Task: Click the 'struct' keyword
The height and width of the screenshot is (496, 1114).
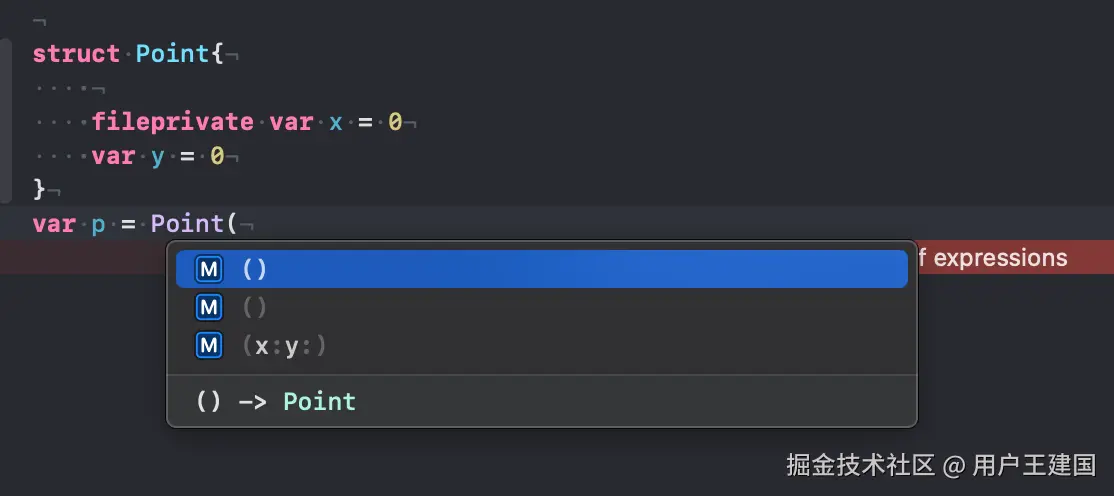Action: click(x=76, y=53)
